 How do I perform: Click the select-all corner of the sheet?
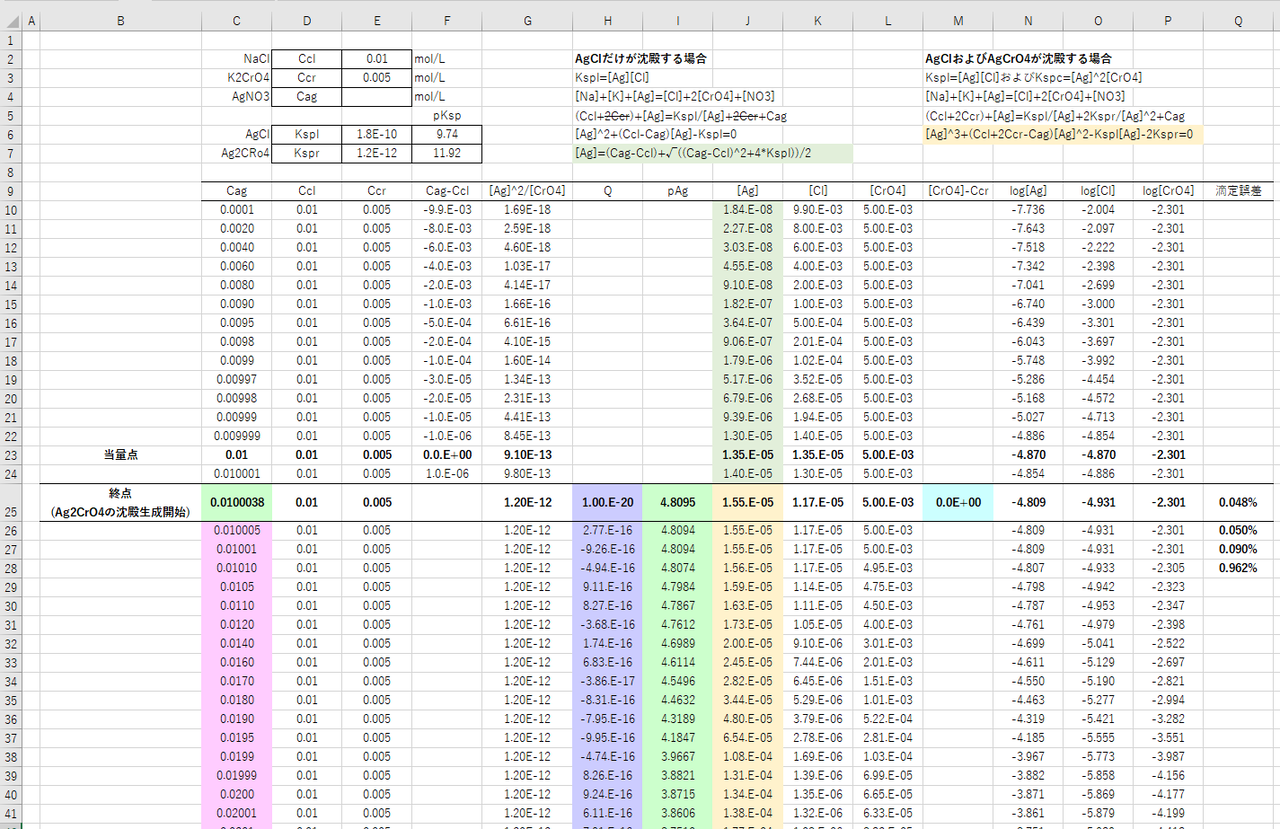pos(10,21)
